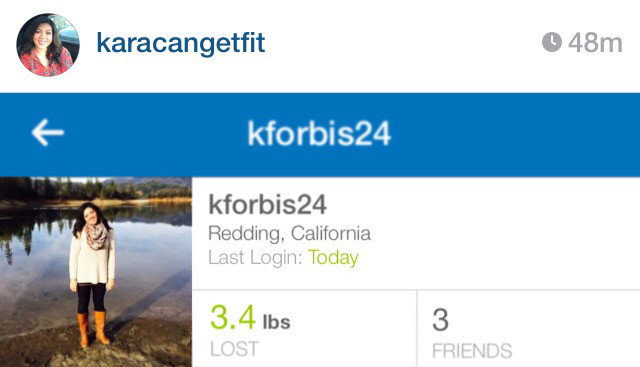The height and width of the screenshot is (367, 640).
Task: Select the gray kforbis24 profile name
Action: (x=267, y=204)
